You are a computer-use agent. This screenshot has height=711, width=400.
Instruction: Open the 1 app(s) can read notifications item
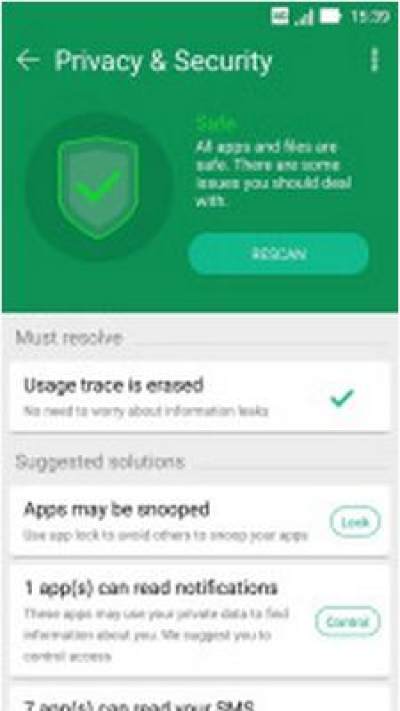tap(200, 621)
